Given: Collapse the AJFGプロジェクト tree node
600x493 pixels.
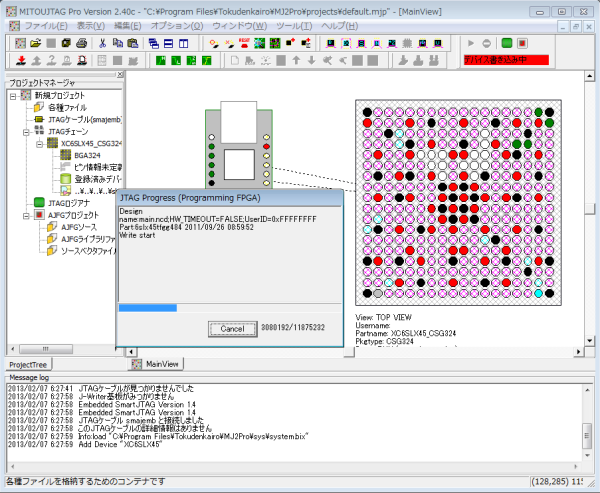Looking at the screenshot, I should [25, 215].
